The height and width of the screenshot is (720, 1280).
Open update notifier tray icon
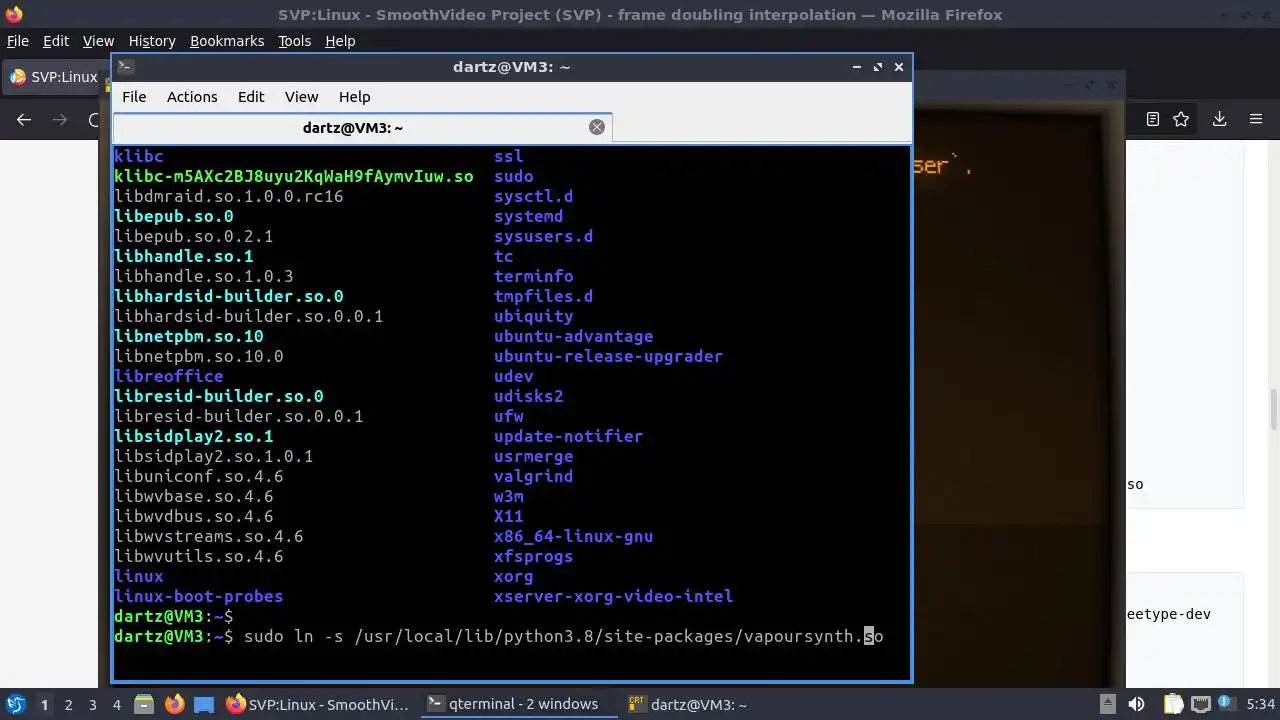click(1225, 704)
